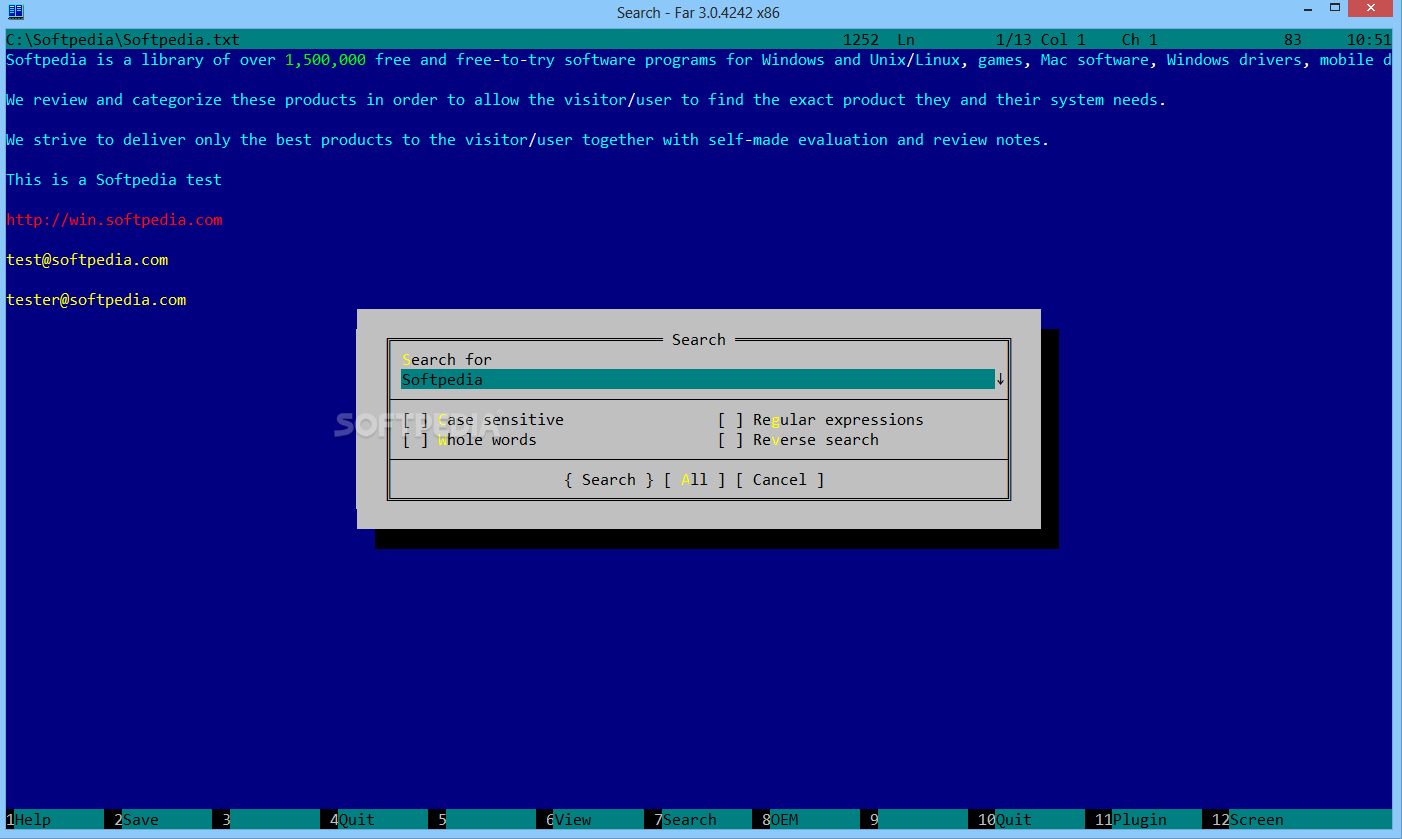
Task: Toggle the Regular expressions checkbox
Action: (821, 420)
